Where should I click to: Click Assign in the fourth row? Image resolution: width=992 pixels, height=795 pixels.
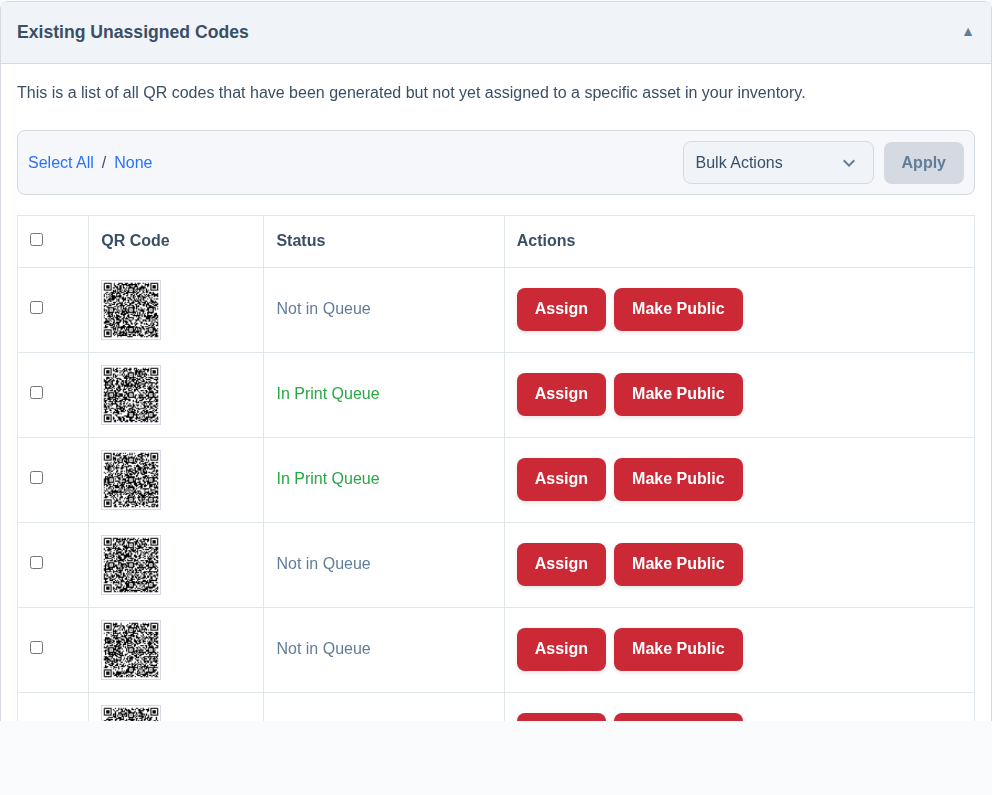point(561,564)
